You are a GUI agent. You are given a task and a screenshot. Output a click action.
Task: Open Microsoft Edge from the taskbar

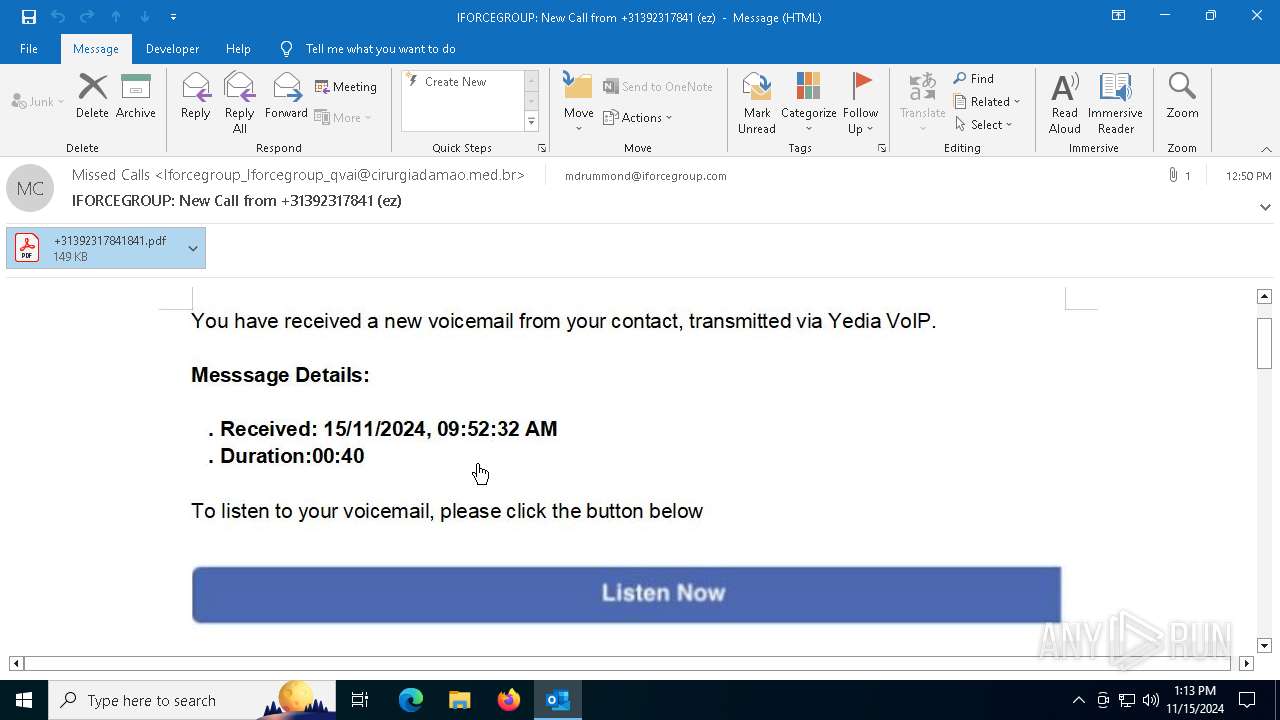coord(411,700)
